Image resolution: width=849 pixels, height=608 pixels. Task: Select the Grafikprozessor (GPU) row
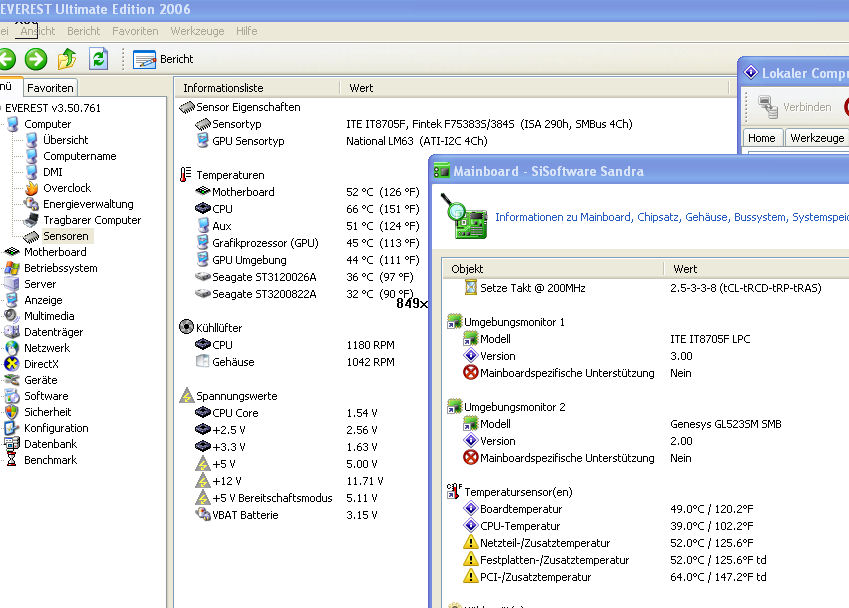click(x=307, y=243)
